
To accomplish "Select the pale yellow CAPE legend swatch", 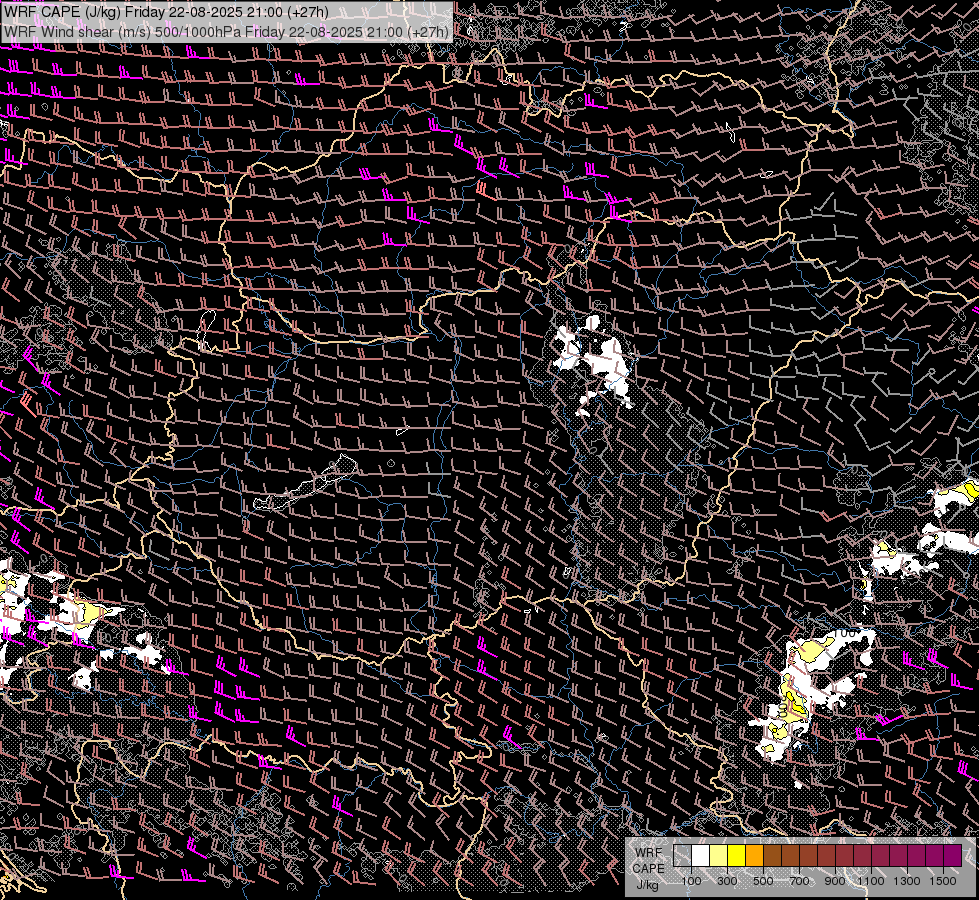I will [718, 856].
